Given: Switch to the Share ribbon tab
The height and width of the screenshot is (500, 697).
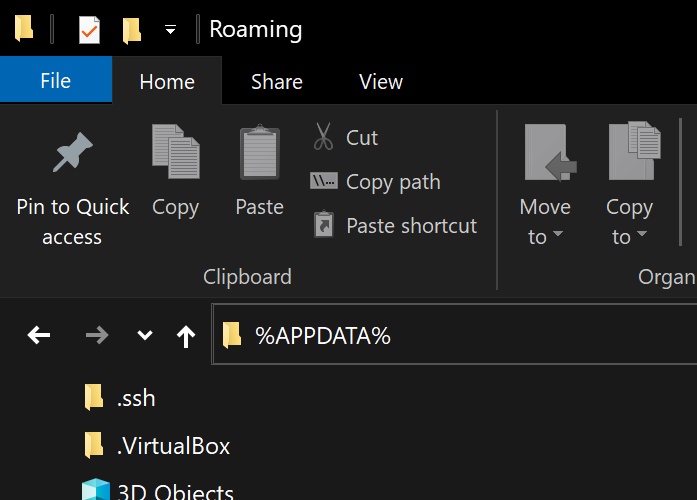Looking at the screenshot, I should point(276,82).
